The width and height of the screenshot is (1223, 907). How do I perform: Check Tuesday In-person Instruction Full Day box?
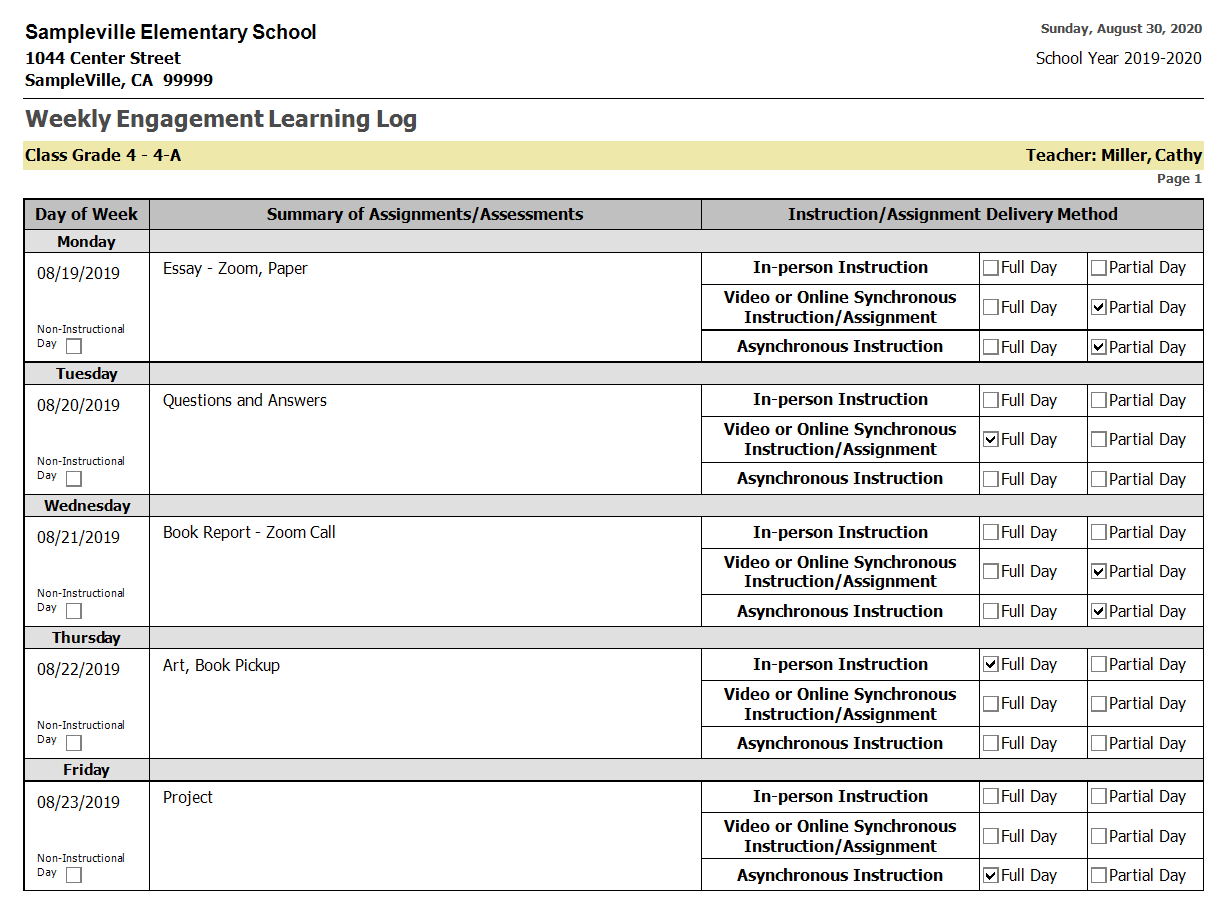pyautogui.click(x=991, y=400)
